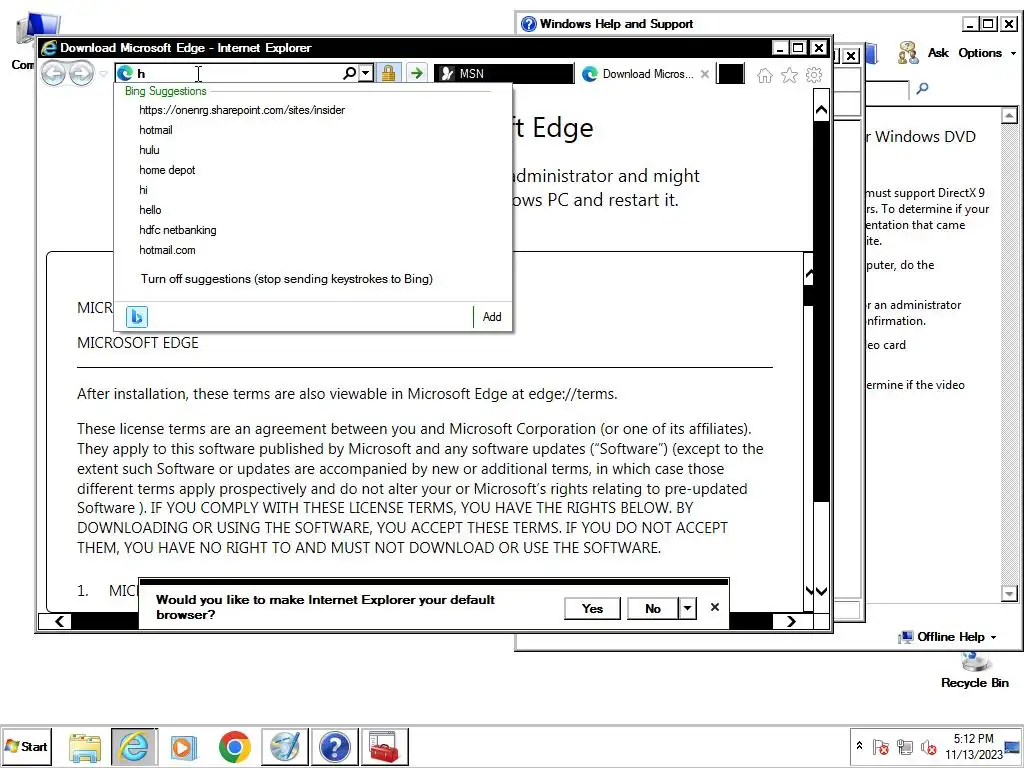This screenshot has width=1024, height=768.
Task: Click the search magnifier in the address bar
Action: click(349, 73)
